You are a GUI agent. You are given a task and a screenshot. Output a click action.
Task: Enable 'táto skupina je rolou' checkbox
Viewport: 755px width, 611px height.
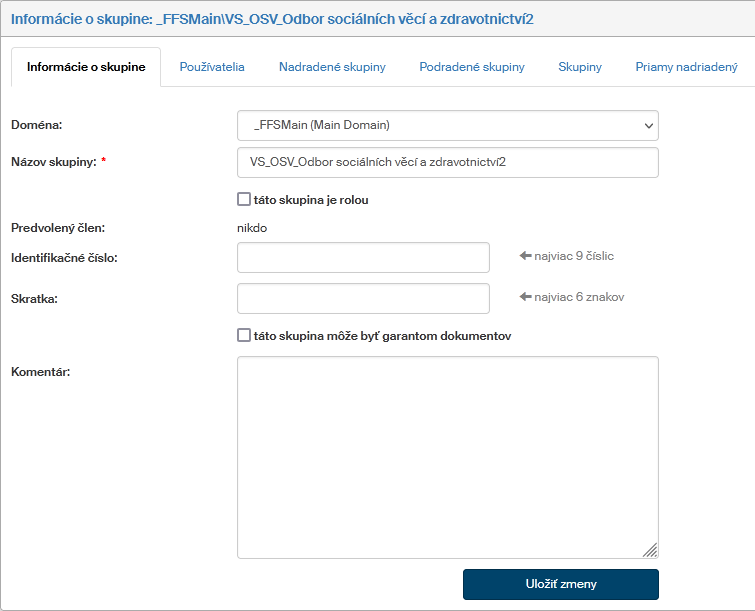coord(244,199)
